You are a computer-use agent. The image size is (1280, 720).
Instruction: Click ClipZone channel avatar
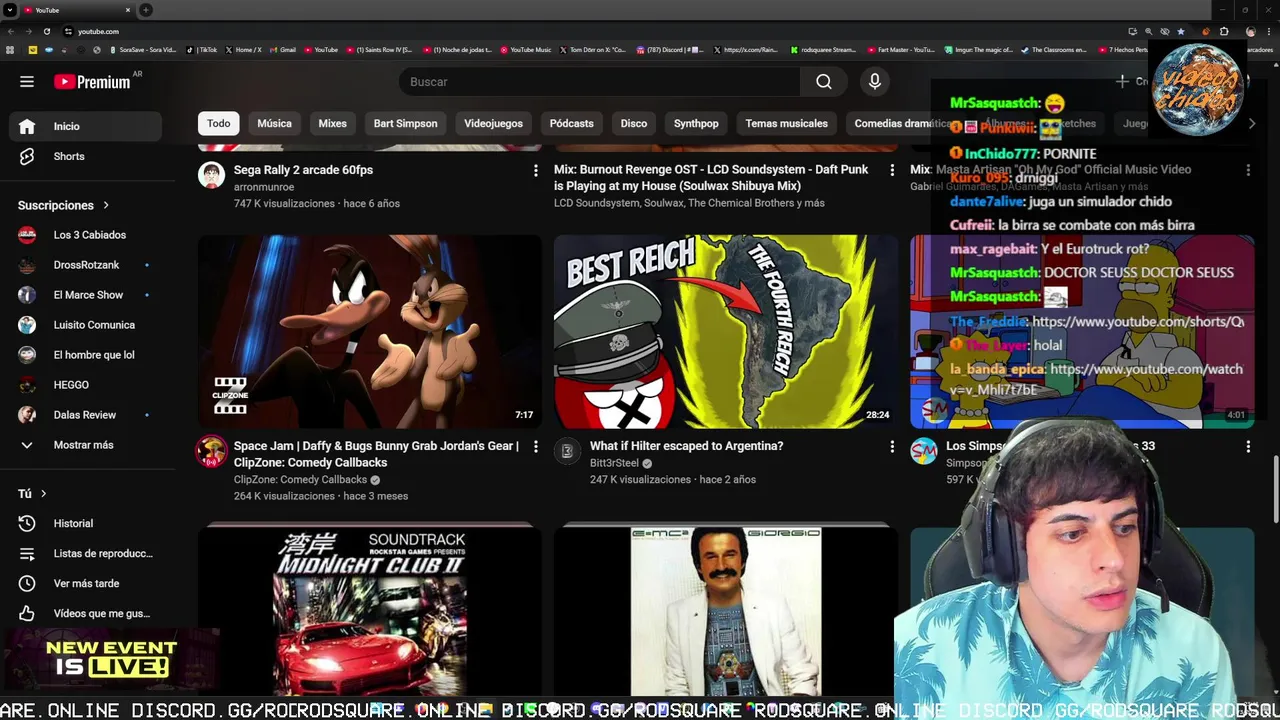pyautogui.click(x=211, y=452)
